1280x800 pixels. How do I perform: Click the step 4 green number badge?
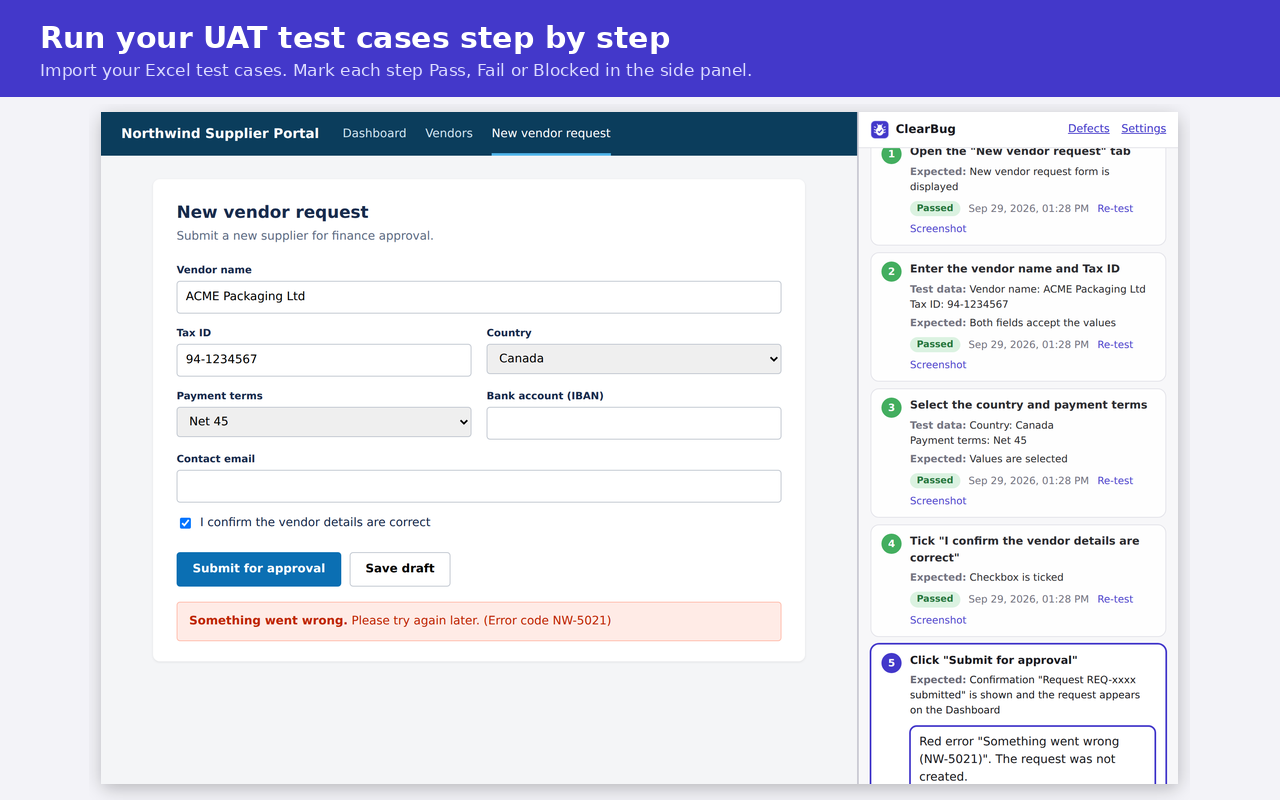[x=891, y=543]
